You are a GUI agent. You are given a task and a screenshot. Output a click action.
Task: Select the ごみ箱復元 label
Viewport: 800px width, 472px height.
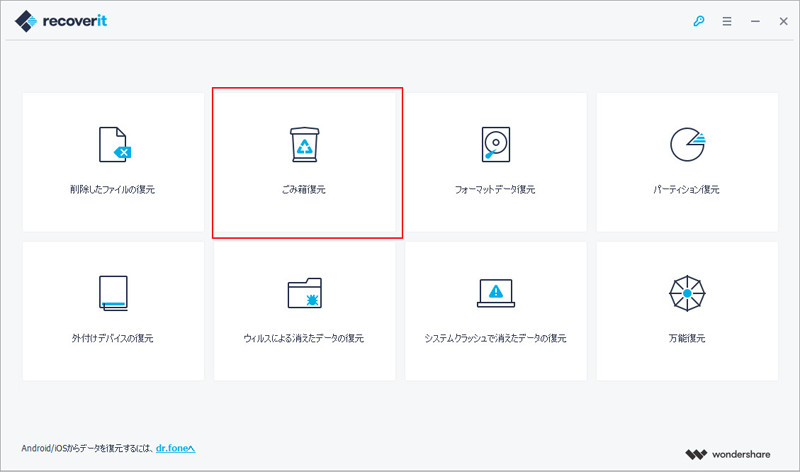tap(305, 189)
